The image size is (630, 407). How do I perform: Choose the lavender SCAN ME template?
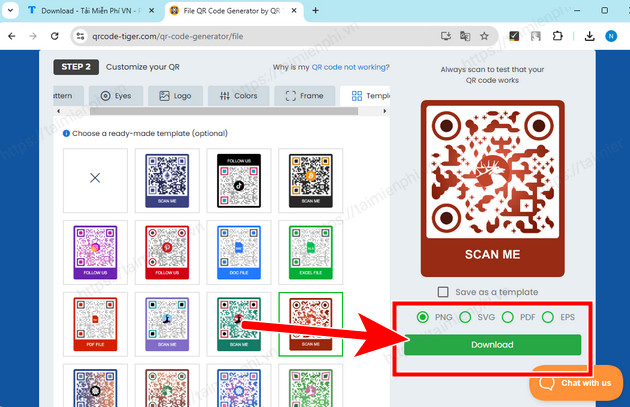pos(167,324)
